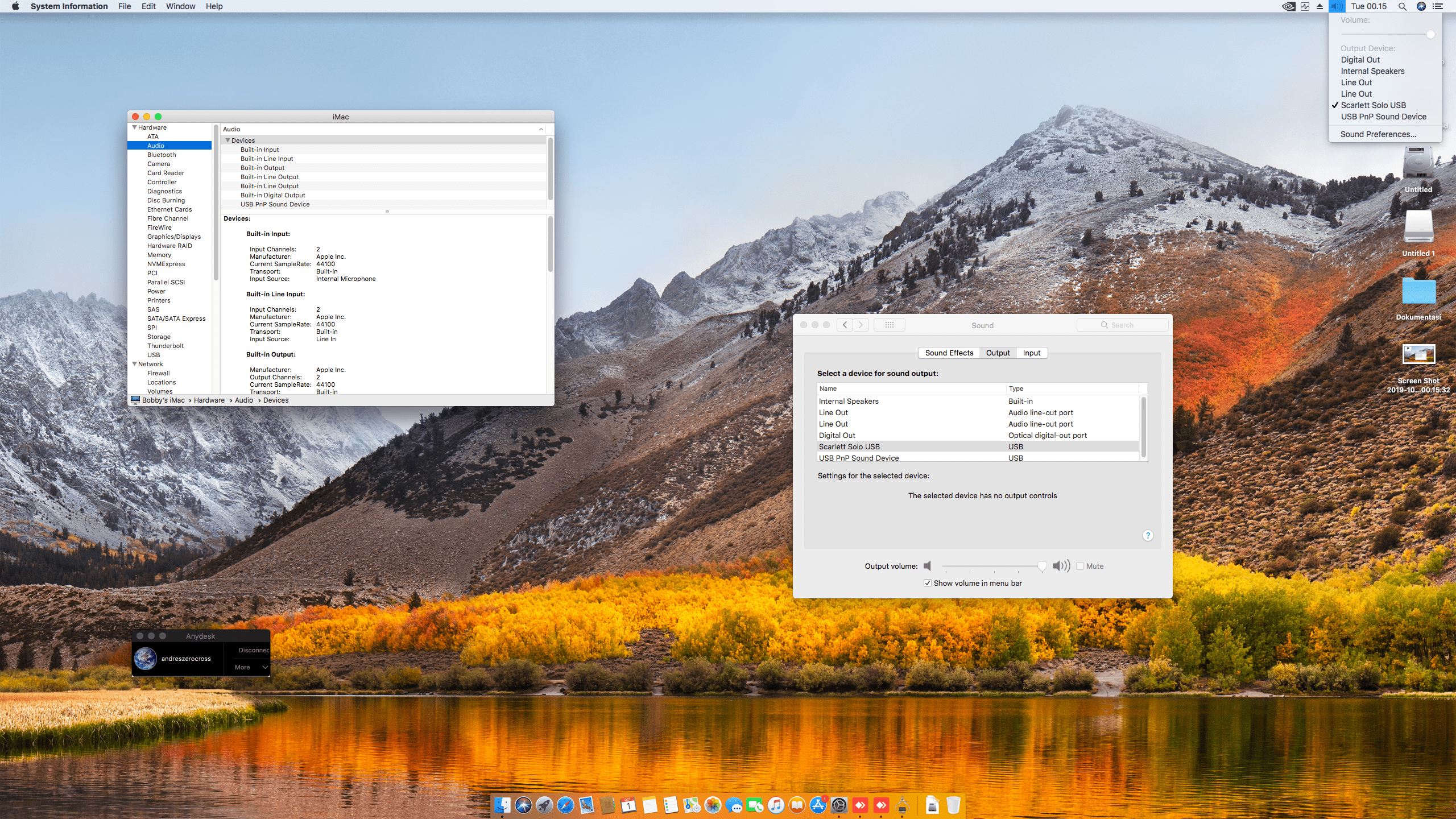1456x819 pixels.
Task: Click the volume icon in the menu bar
Action: tap(1336, 6)
